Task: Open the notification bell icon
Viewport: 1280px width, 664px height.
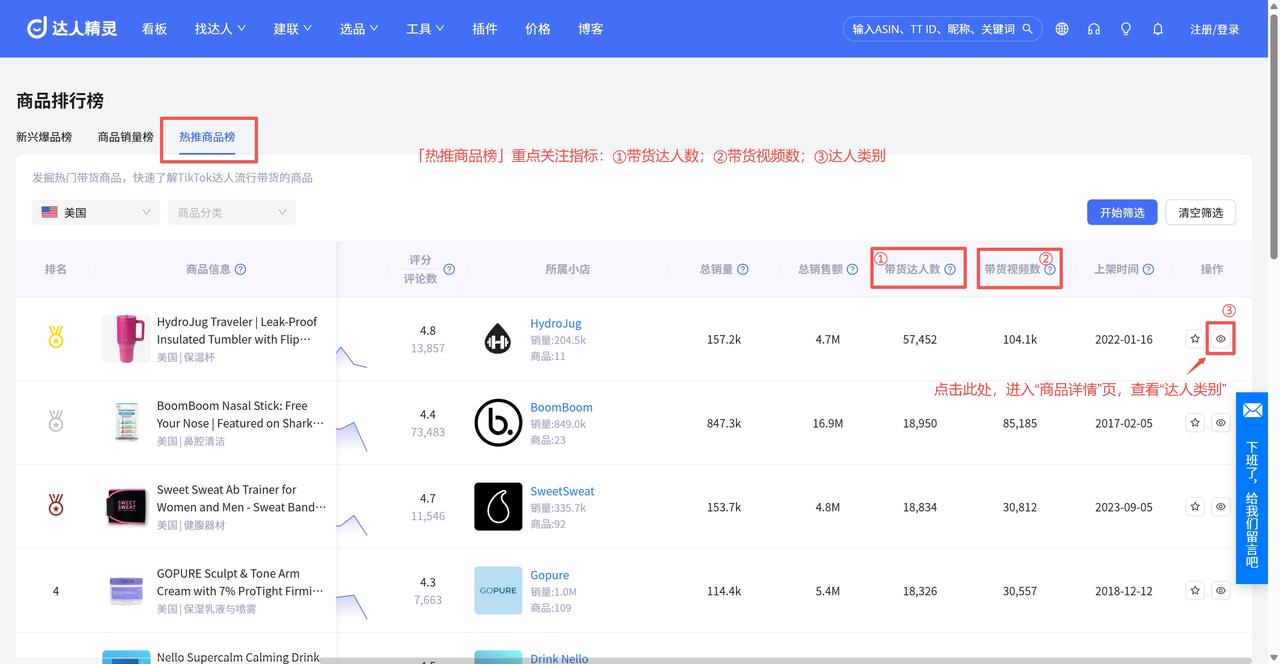Action: pos(1158,29)
